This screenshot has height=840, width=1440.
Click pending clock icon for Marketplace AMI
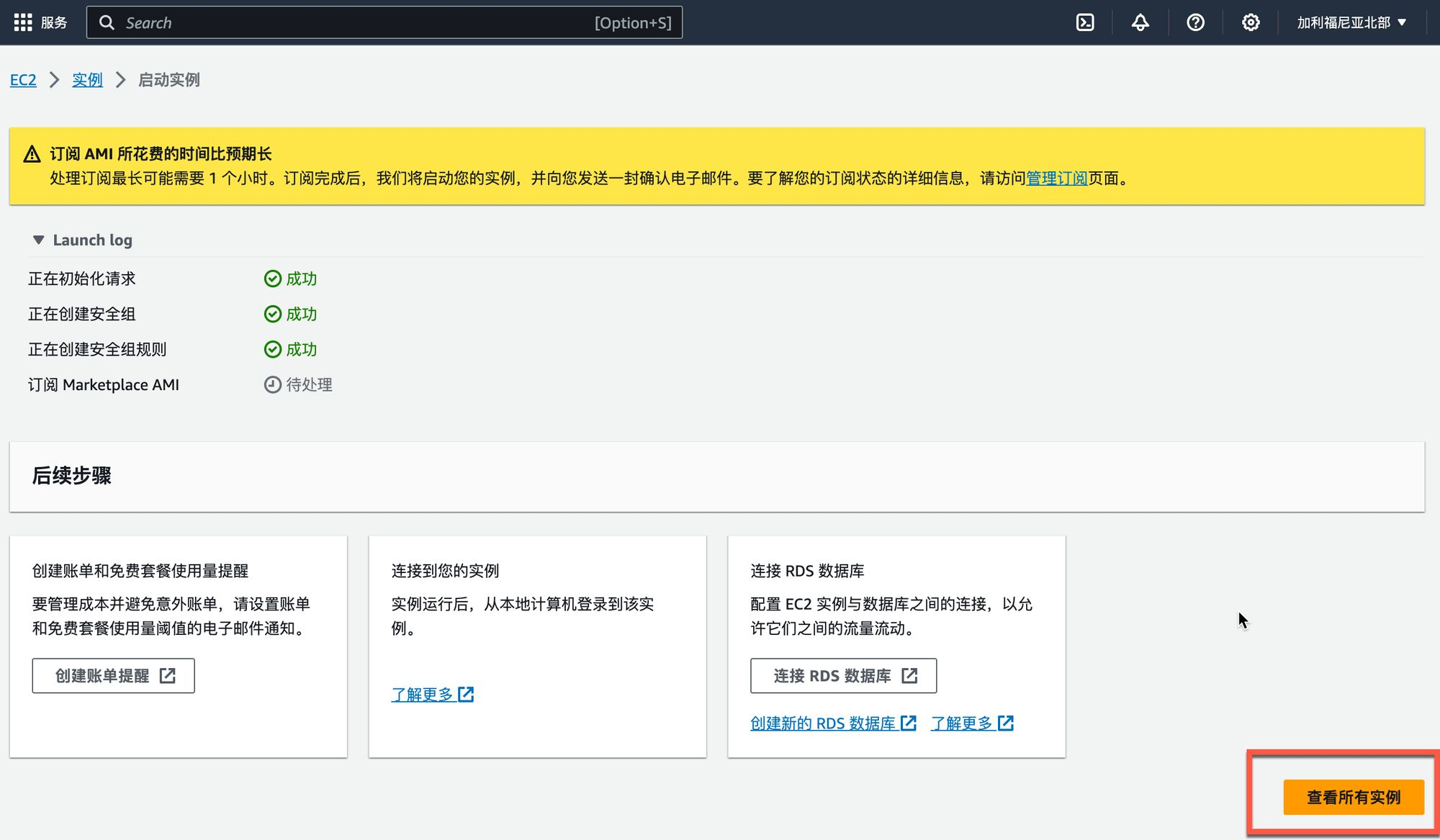tap(272, 384)
